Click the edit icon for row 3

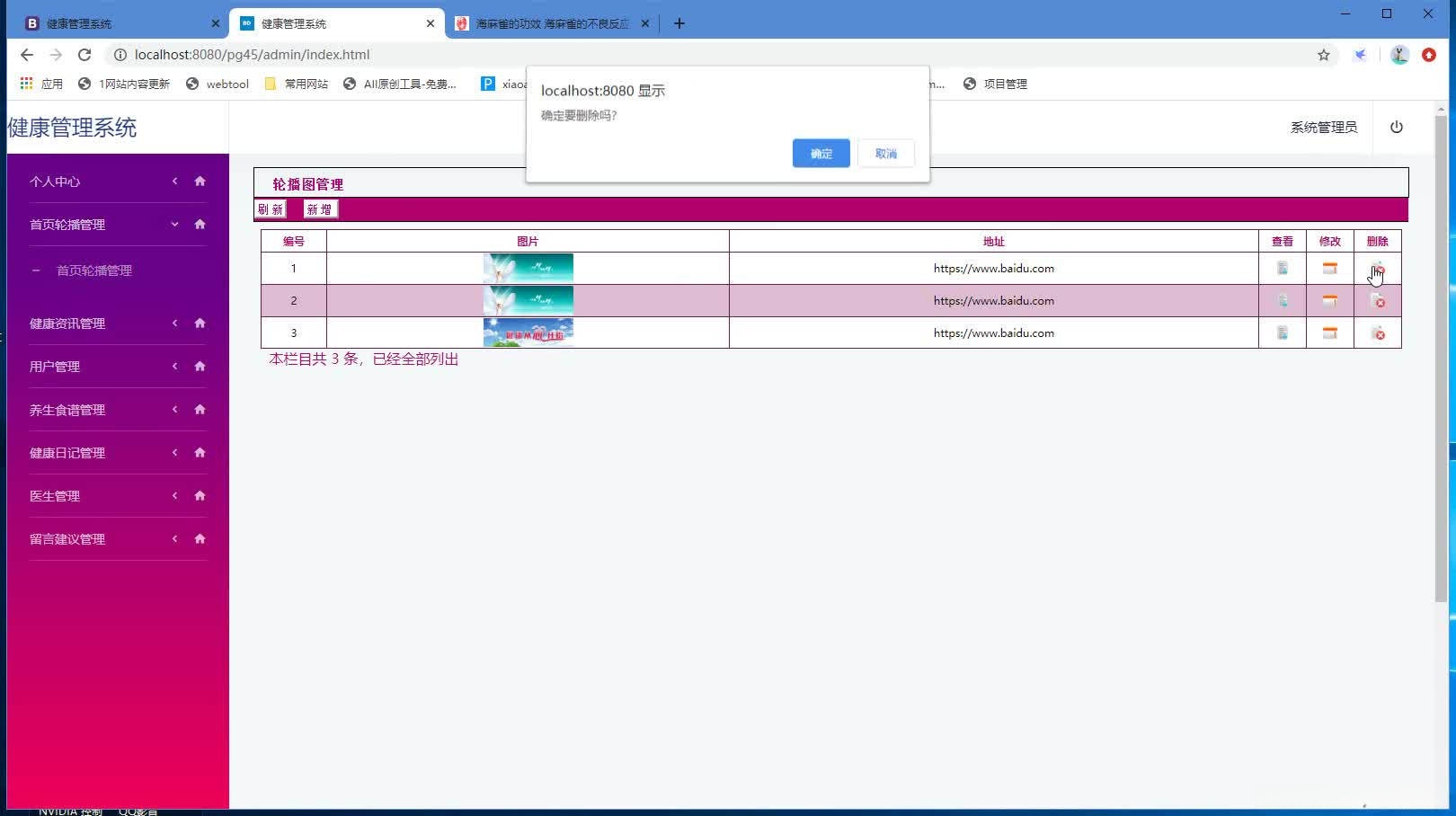click(1330, 333)
